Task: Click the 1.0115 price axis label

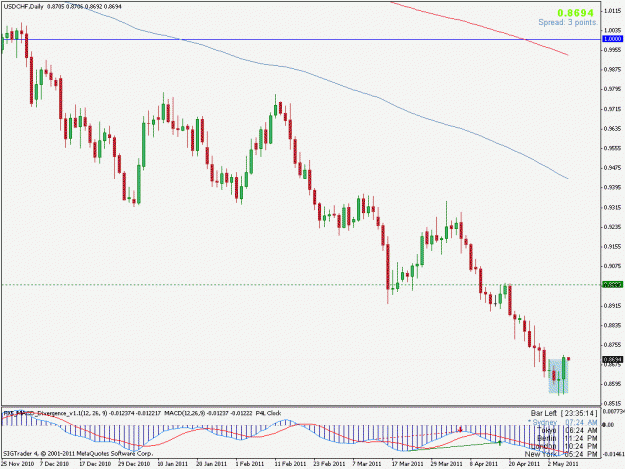Action: coord(613,11)
